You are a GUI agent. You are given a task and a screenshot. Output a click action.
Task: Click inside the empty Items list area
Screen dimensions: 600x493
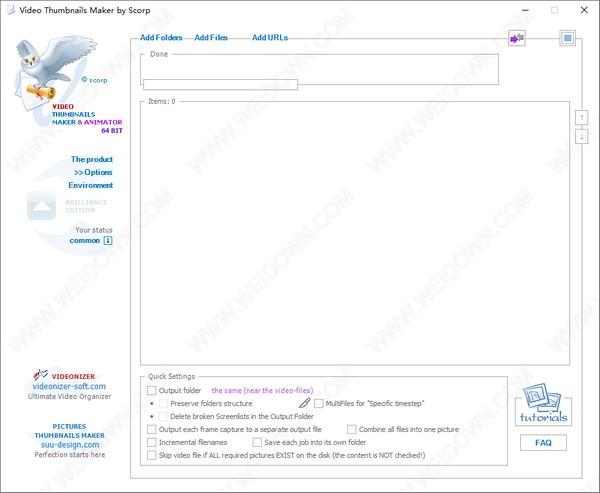[x=355, y=233]
